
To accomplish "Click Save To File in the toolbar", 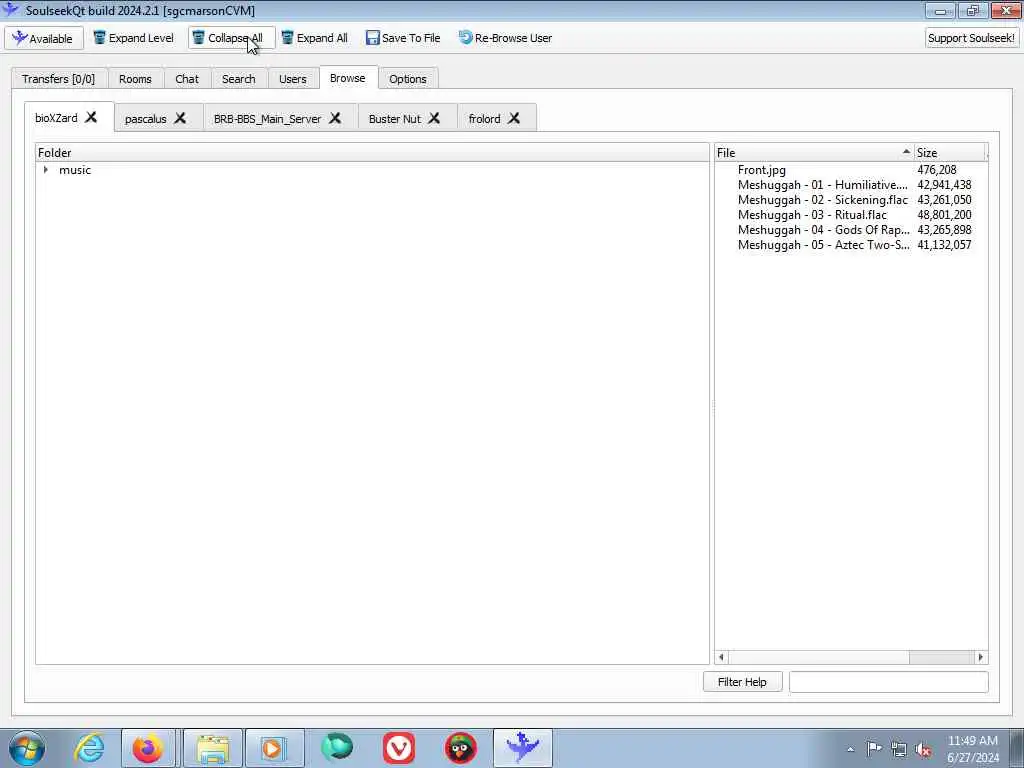I will pyautogui.click(x=403, y=38).
